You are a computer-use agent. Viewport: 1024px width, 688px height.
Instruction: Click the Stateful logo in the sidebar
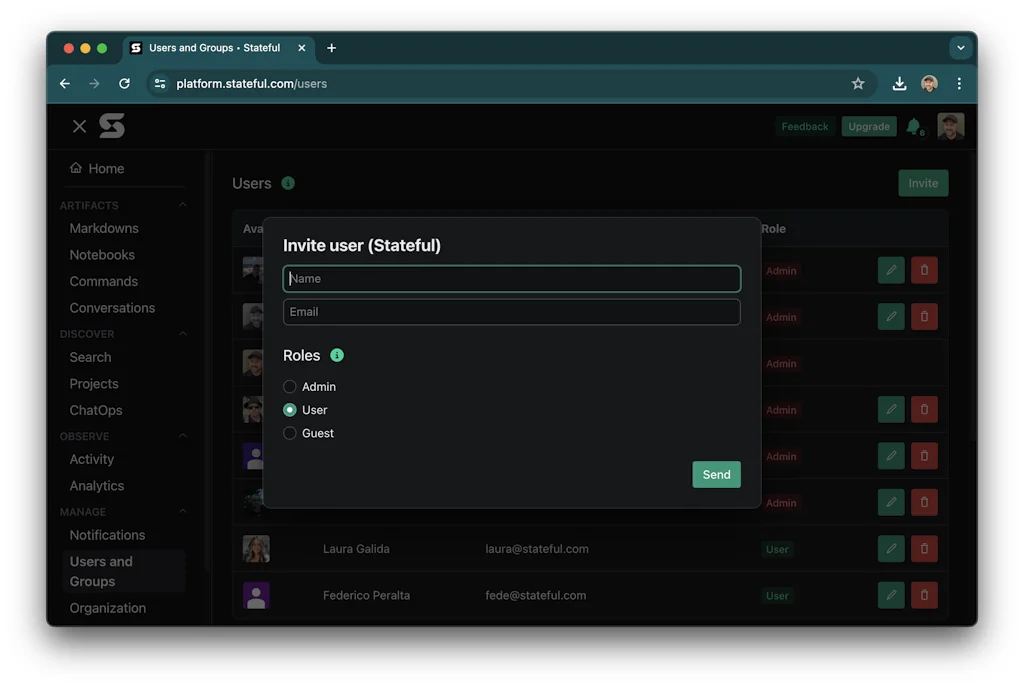(x=111, y=126)
